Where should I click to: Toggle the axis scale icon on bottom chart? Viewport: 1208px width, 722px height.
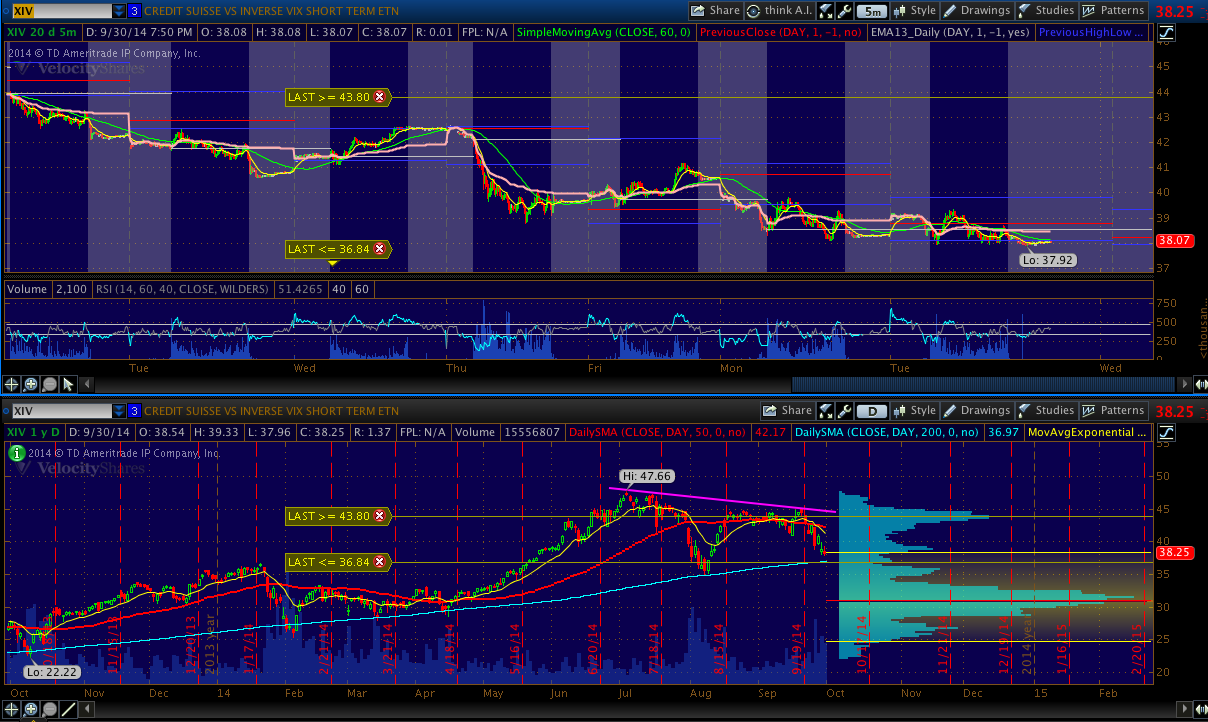[1166, 433]
